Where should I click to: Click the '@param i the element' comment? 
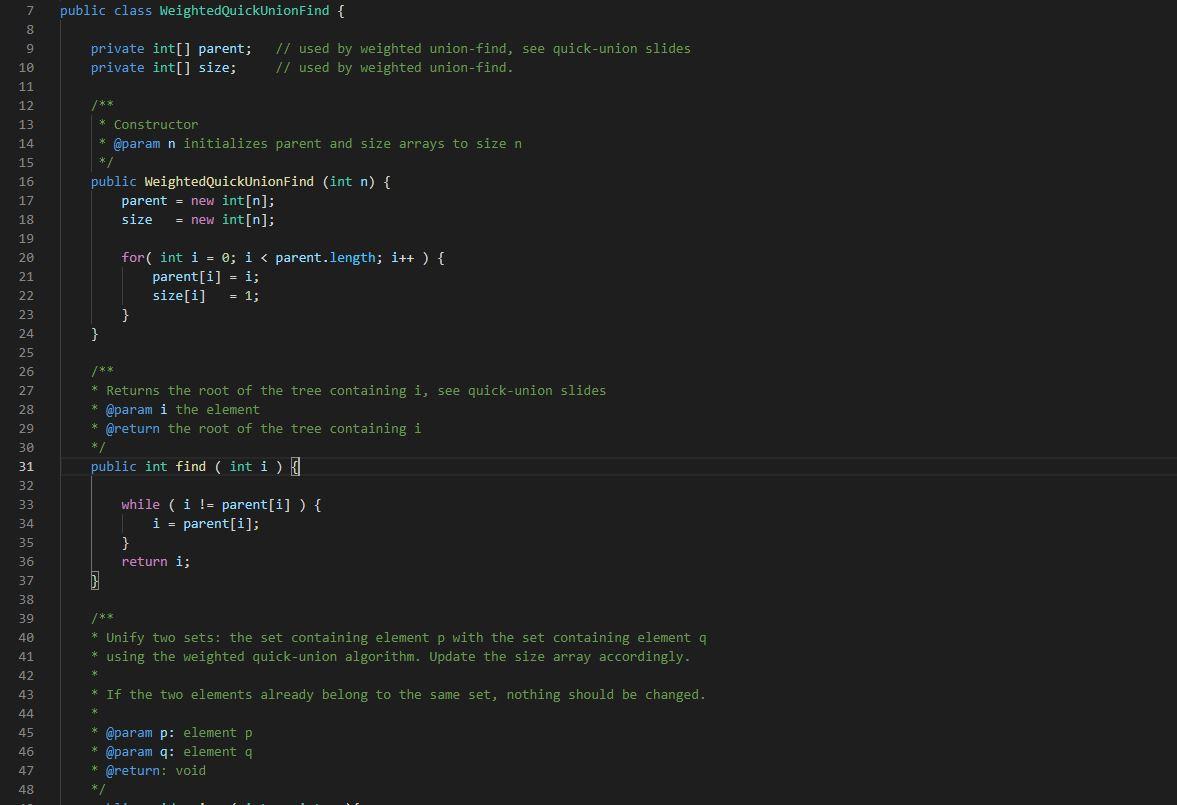[x=182, y=409]
